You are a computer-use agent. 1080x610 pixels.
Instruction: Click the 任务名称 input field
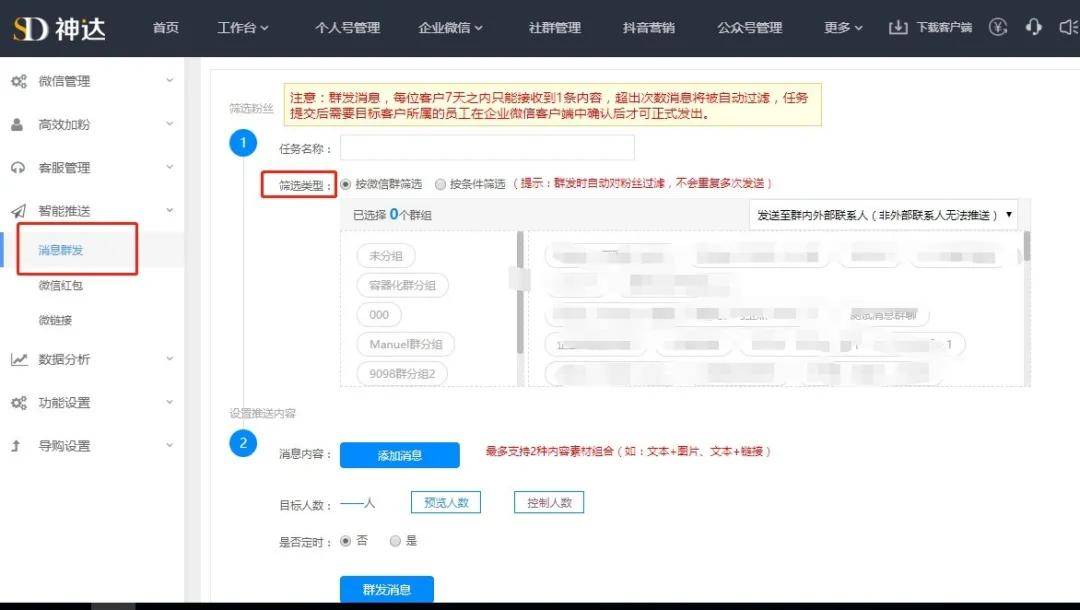pos(487,148)
